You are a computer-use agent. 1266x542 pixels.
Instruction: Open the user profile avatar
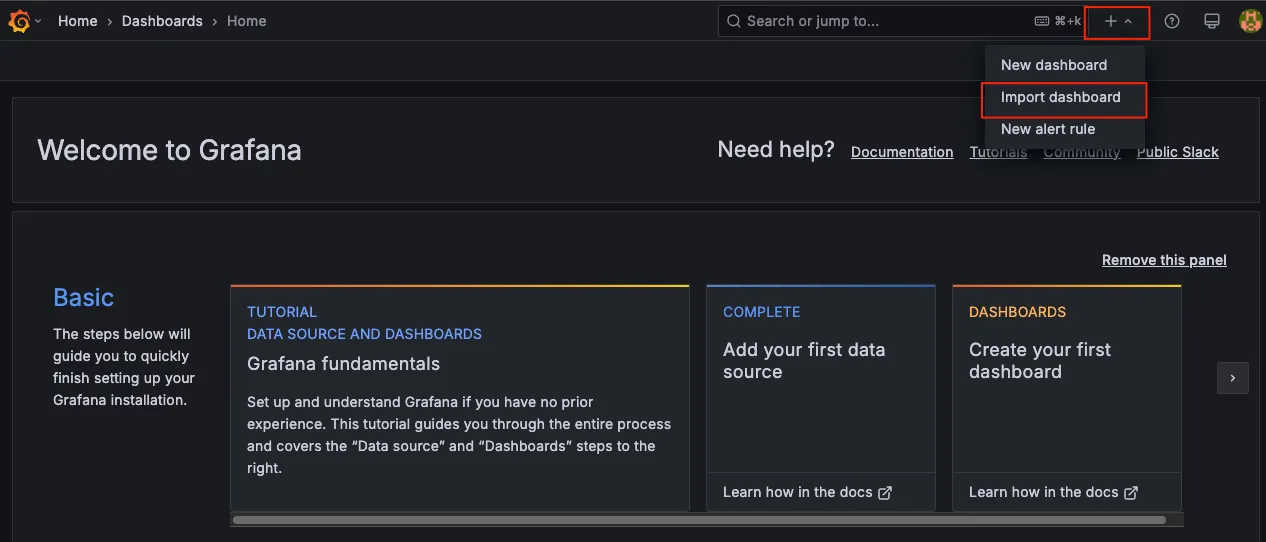pos(1250,21)
